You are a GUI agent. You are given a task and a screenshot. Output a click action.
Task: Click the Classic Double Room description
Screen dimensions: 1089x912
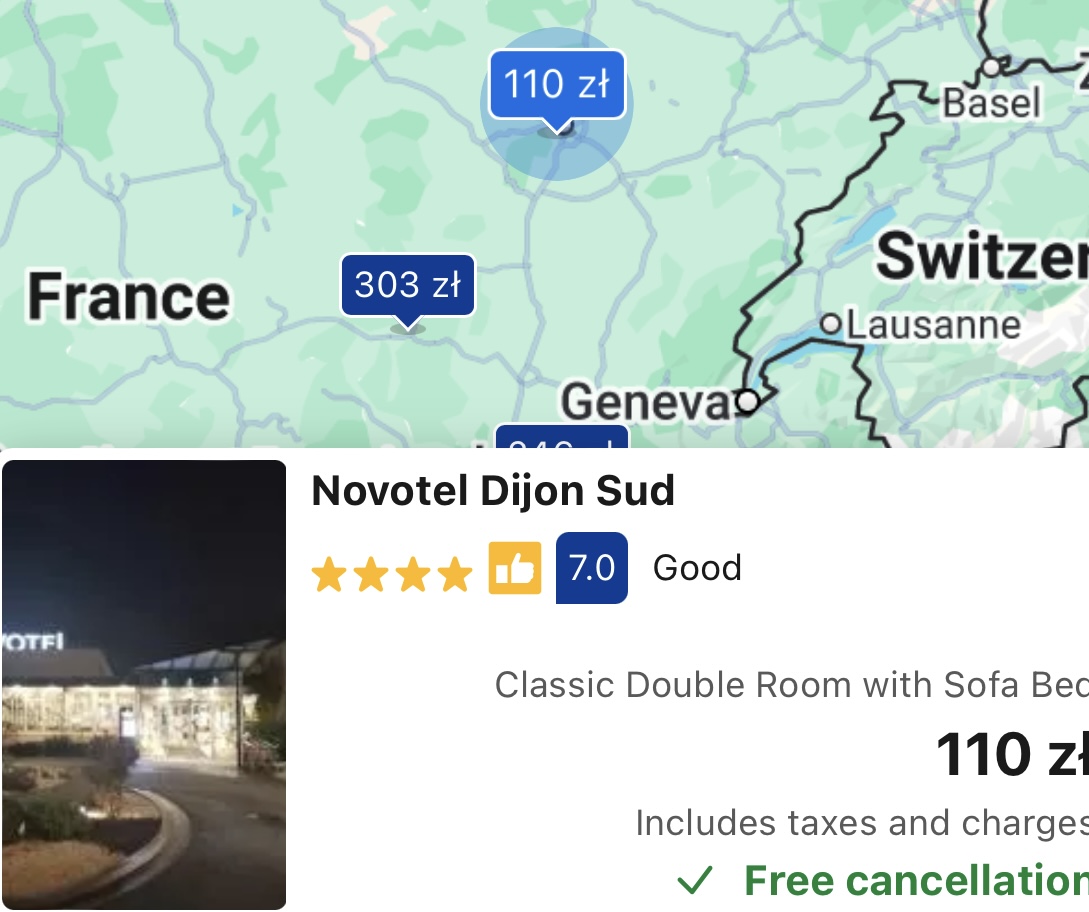792,685
